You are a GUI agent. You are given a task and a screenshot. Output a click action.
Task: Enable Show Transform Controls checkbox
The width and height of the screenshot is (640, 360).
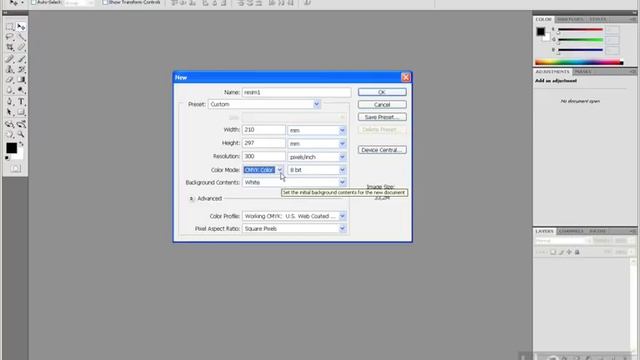pyautogui.click(x=105, y=2)
